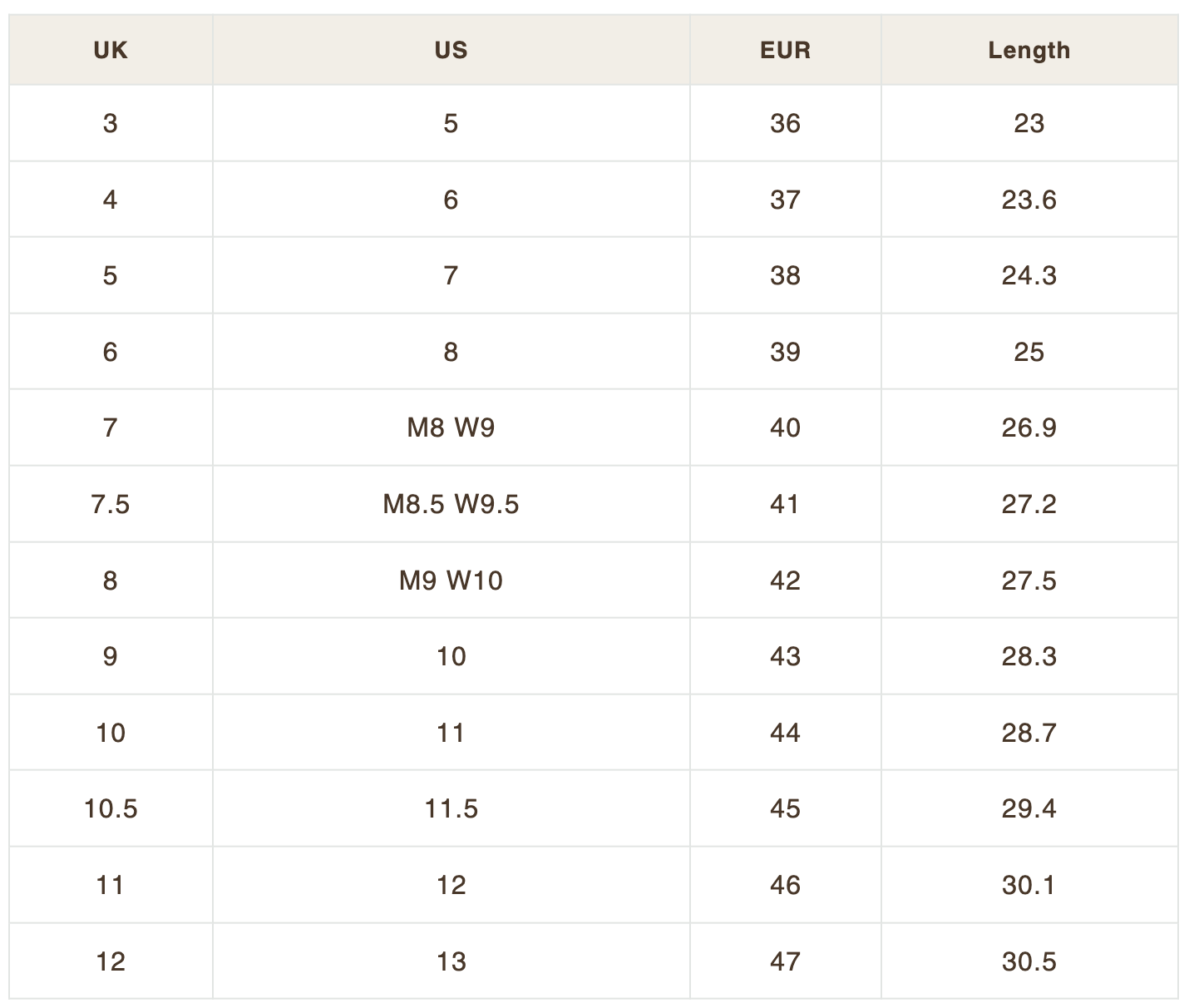Click the UK column header
The image size is (1189, 1008).
tap(111, 50)
